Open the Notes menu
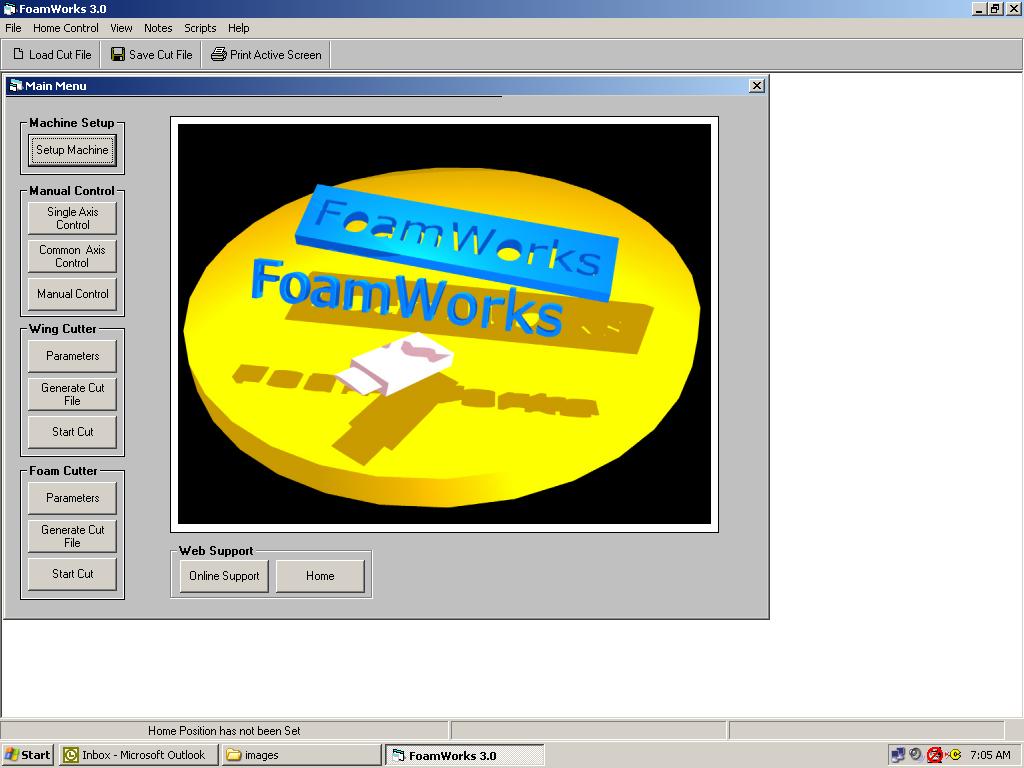The width and height of the screenshot is (1024, 768). point(157,28)
